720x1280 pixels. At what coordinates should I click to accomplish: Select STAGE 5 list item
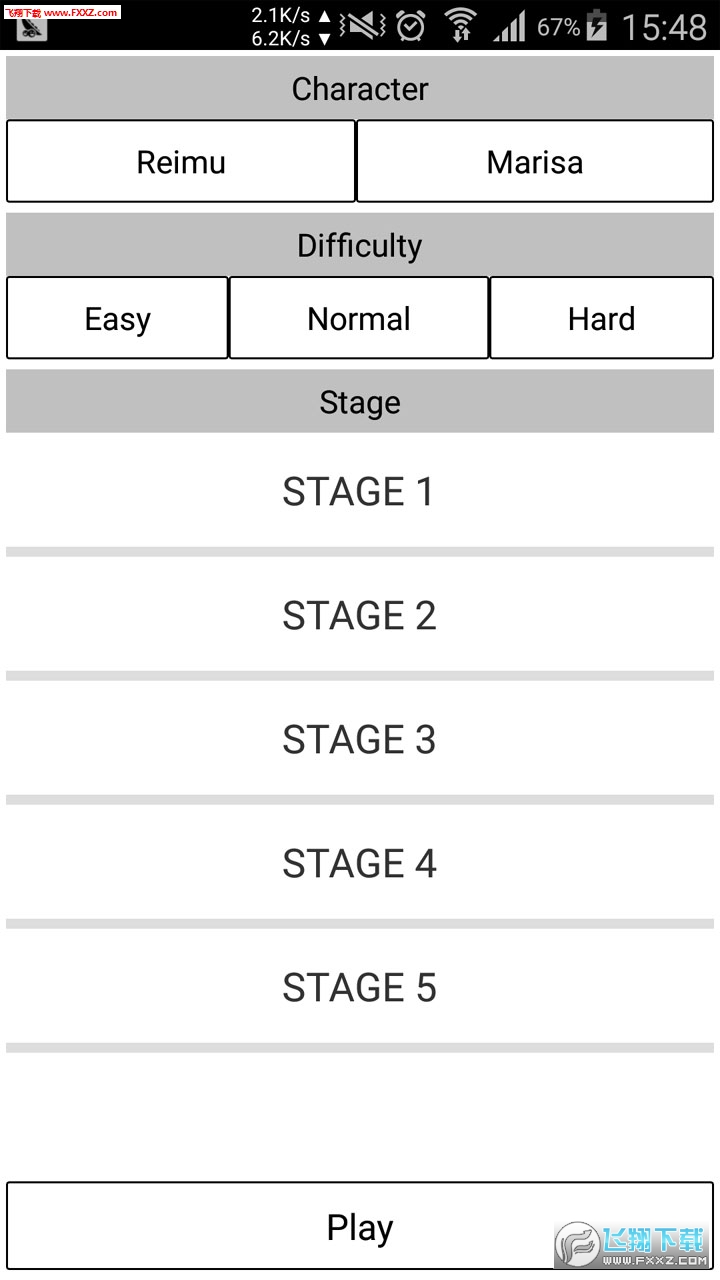pyautogui.click(x=359, y=988)
